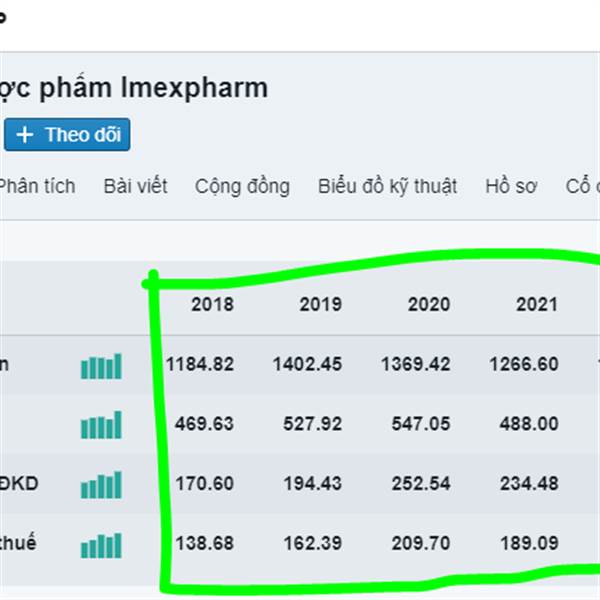Go to Biểu đồ kỹ thuật tab
The image size is (600, 600).
point(387,186)
